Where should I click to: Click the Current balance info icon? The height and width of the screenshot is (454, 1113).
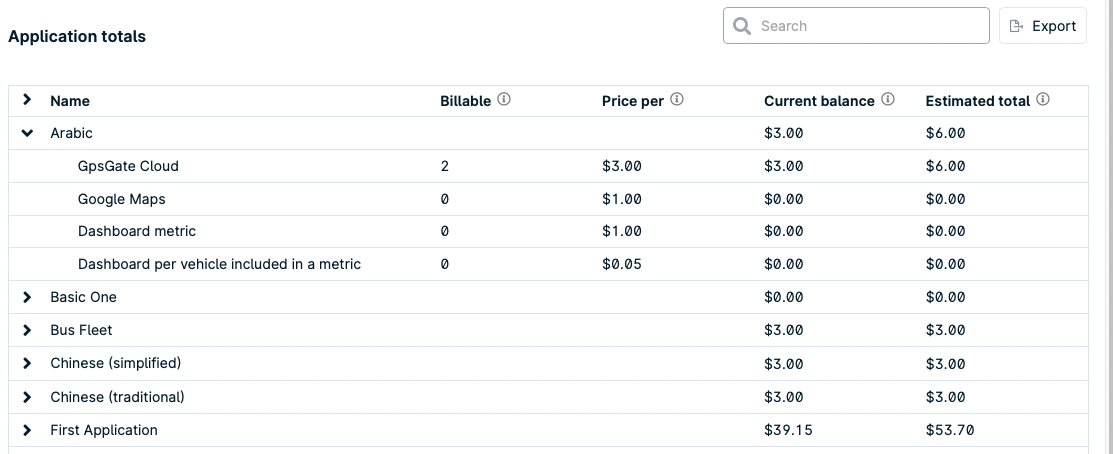887,99
